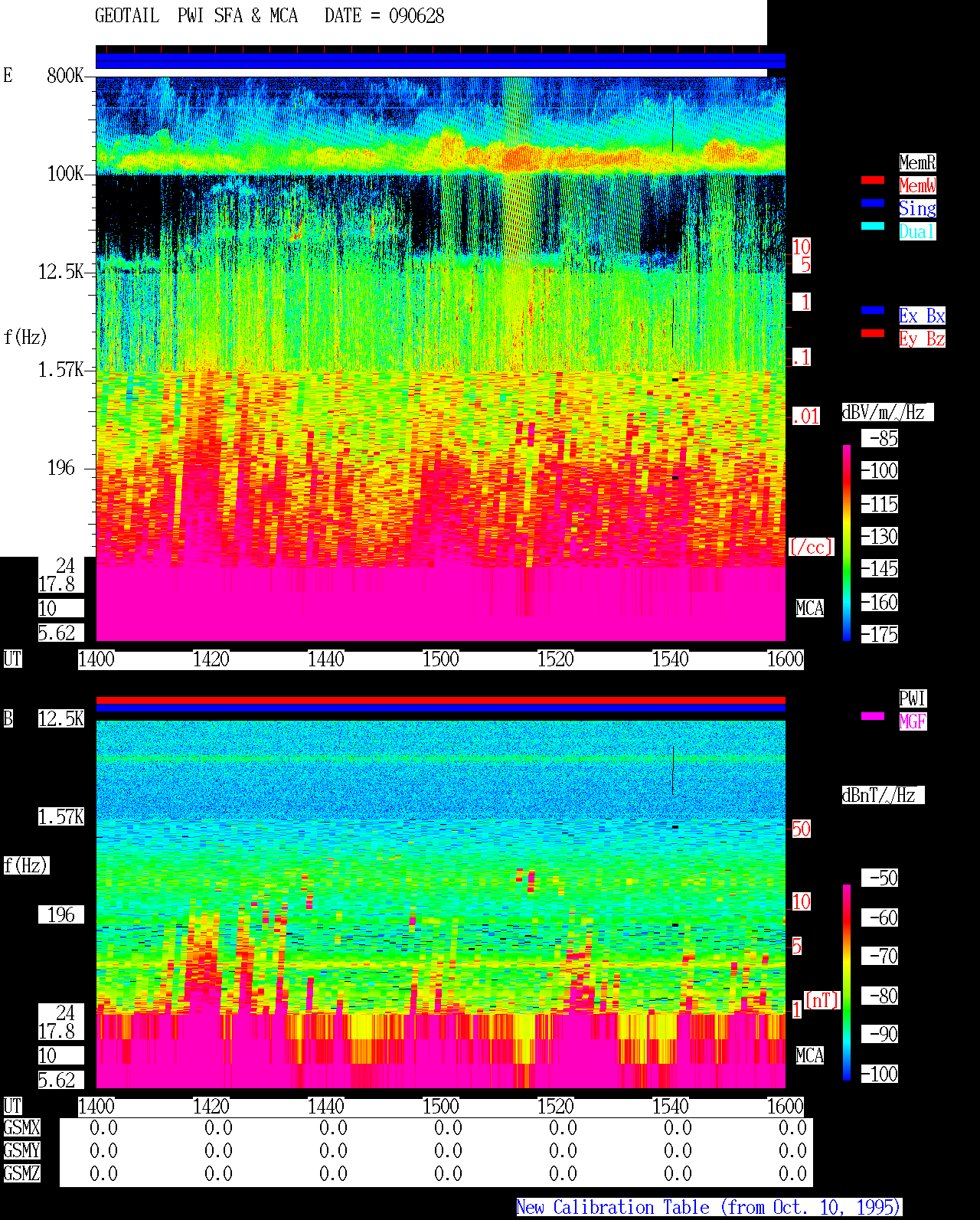The width and height of the screenshot is (980, 1220).
Task: Select the "MemW" legend label
Action: 917,185
